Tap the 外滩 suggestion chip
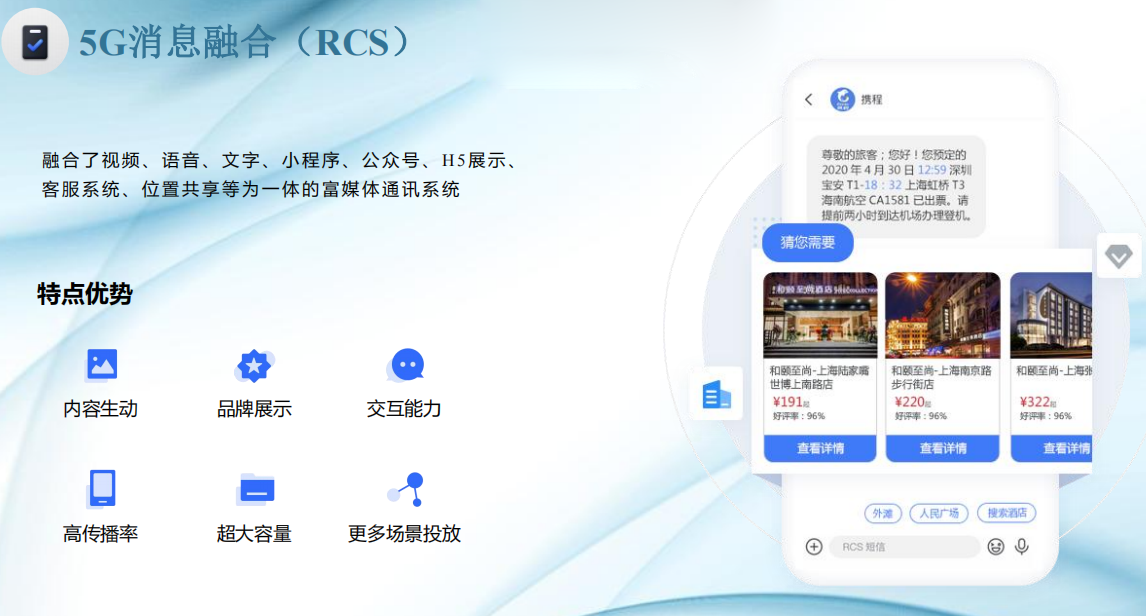This screenshot has height=616, width=1146. [883, 514]
